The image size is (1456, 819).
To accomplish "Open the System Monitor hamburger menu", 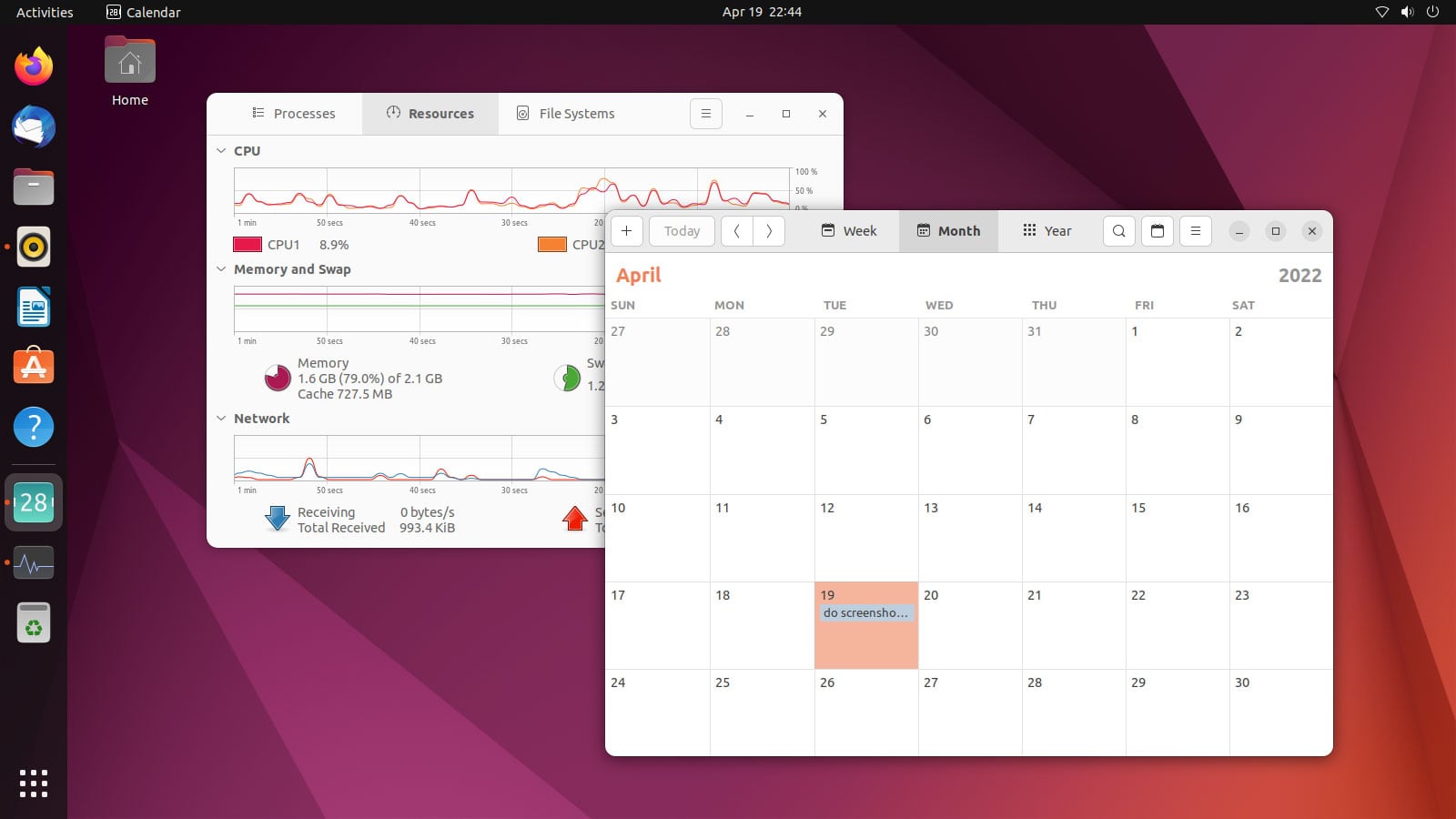I will (706, 113).
